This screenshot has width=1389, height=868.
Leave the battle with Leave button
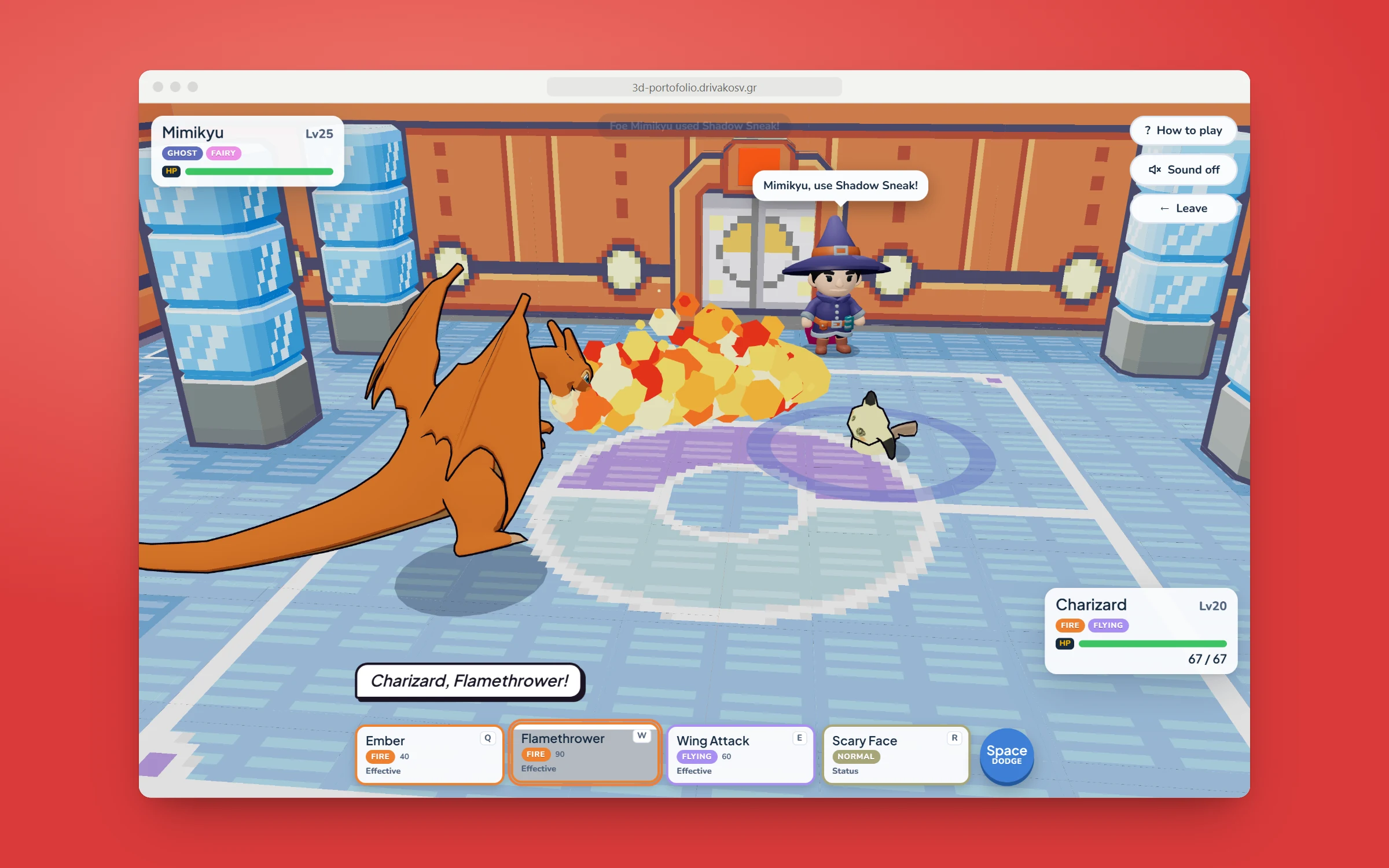(x=1183, y=208)
